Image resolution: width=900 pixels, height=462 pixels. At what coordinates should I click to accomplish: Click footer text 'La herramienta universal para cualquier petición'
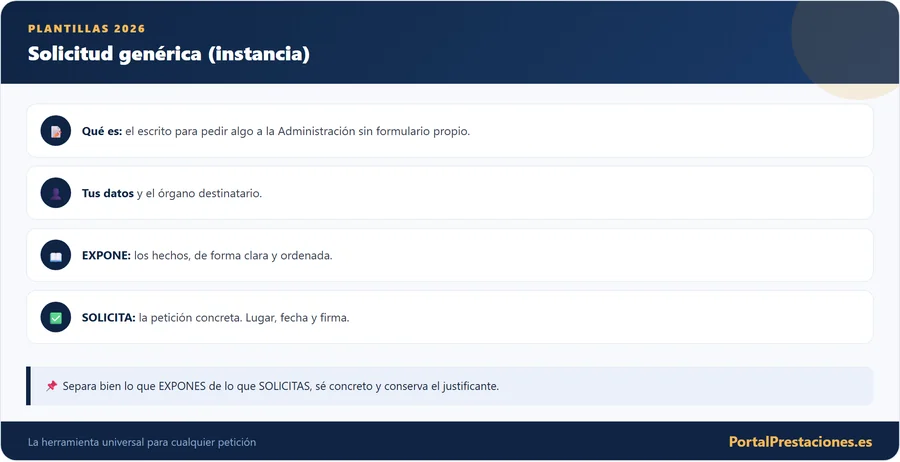[x=142, y=442]
